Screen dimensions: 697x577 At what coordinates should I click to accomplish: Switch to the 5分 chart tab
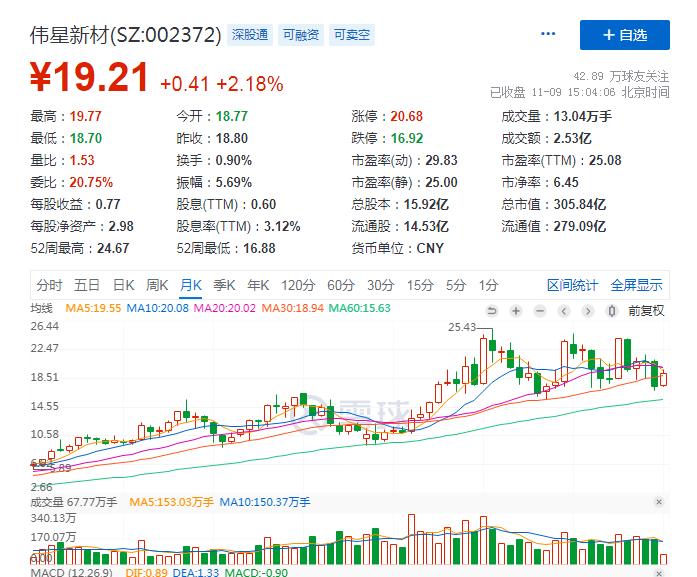[x=456, y=285]
